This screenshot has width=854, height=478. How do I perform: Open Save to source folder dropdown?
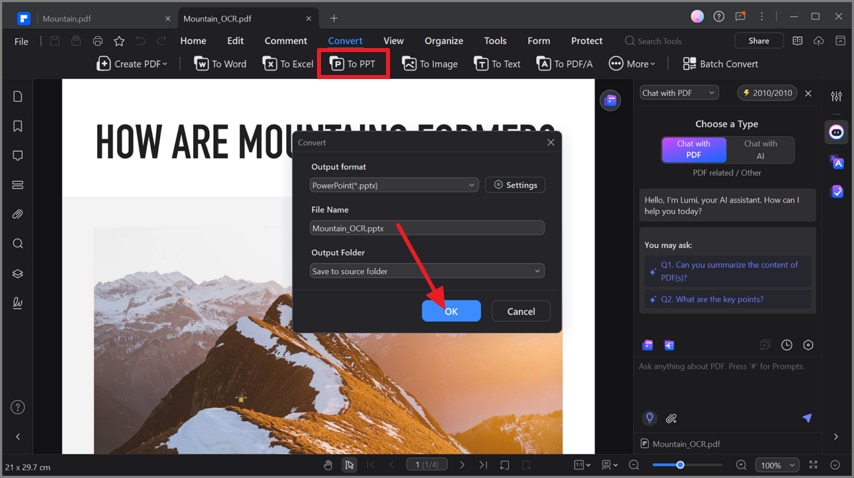click(427, 271)
